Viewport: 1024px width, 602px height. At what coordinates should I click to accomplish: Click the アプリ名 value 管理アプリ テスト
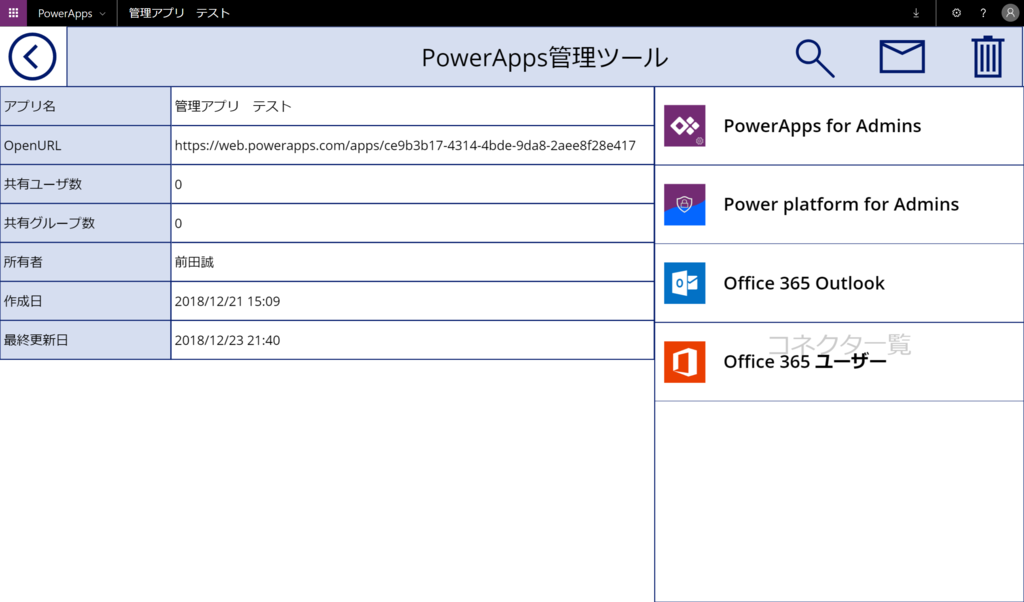coord(232,106)
